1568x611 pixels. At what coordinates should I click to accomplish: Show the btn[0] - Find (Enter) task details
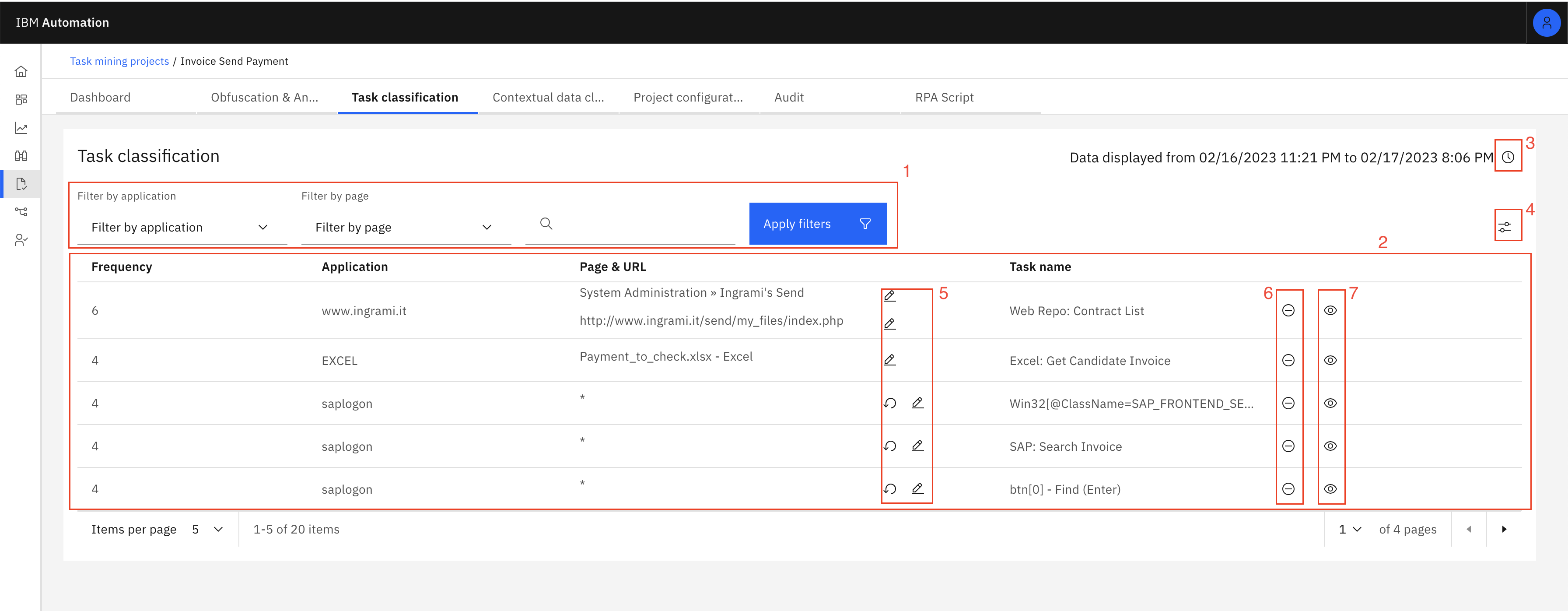point(1330,488)
